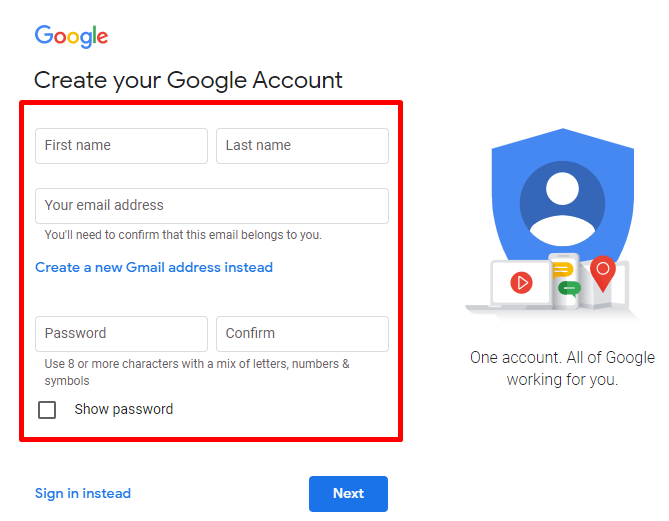Focus the Last name field
This screenshot has width=669, height=521.
(302, 146)
